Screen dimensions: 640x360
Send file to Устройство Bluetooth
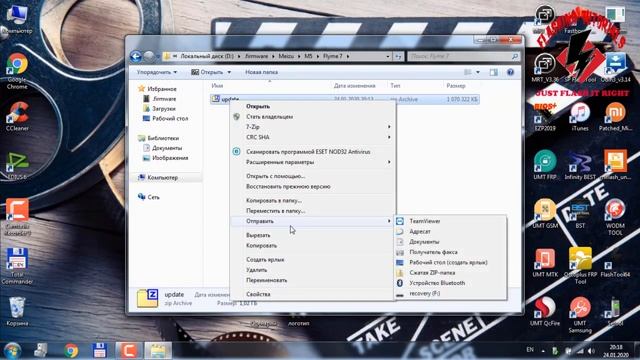click(x=450, y=283)
